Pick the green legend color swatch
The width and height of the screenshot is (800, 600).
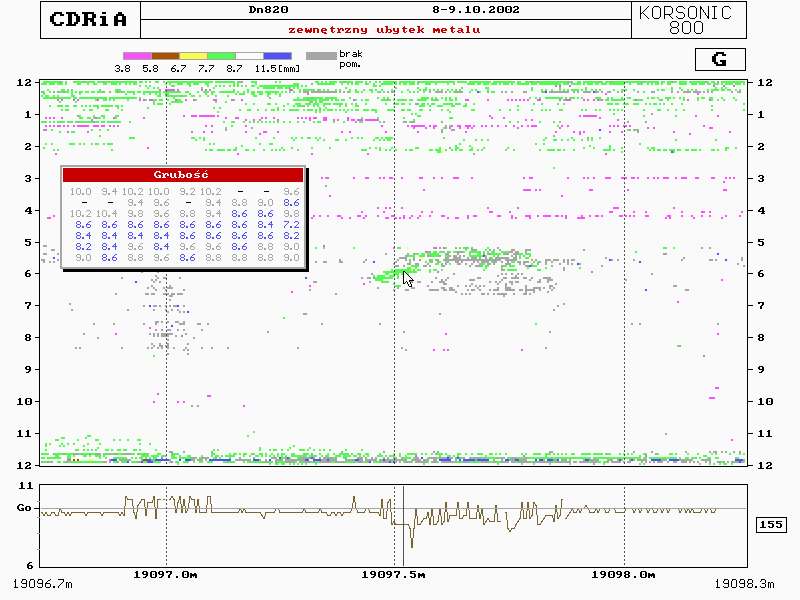221,56
